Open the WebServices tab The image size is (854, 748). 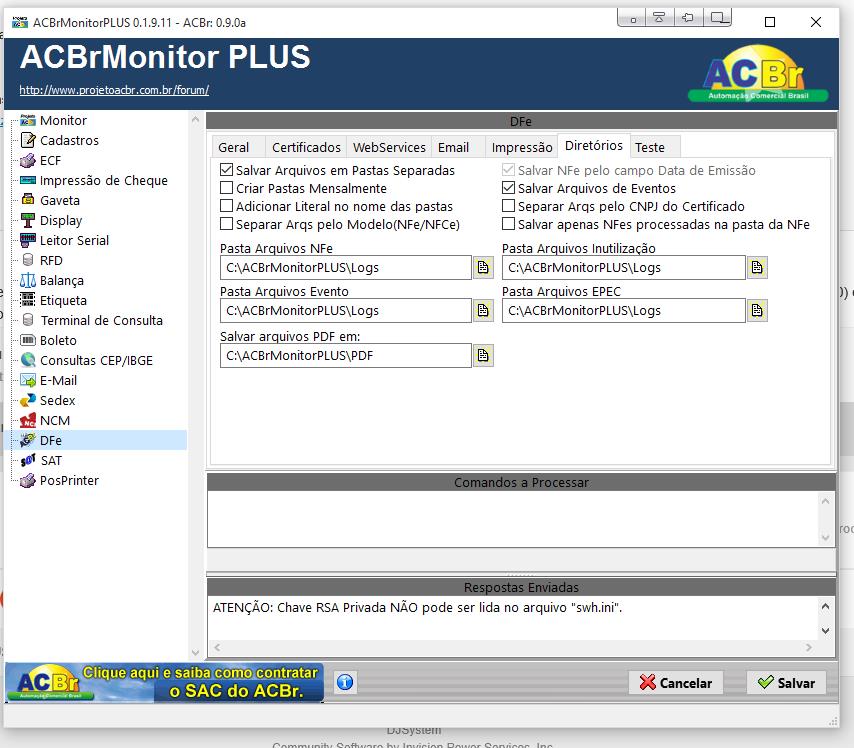click(x=389, y=147)
